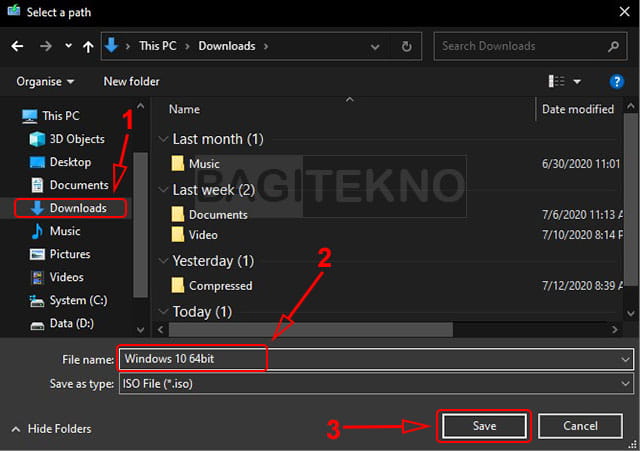Click the date 6/30/2020 11:01

tap(581, 164)
